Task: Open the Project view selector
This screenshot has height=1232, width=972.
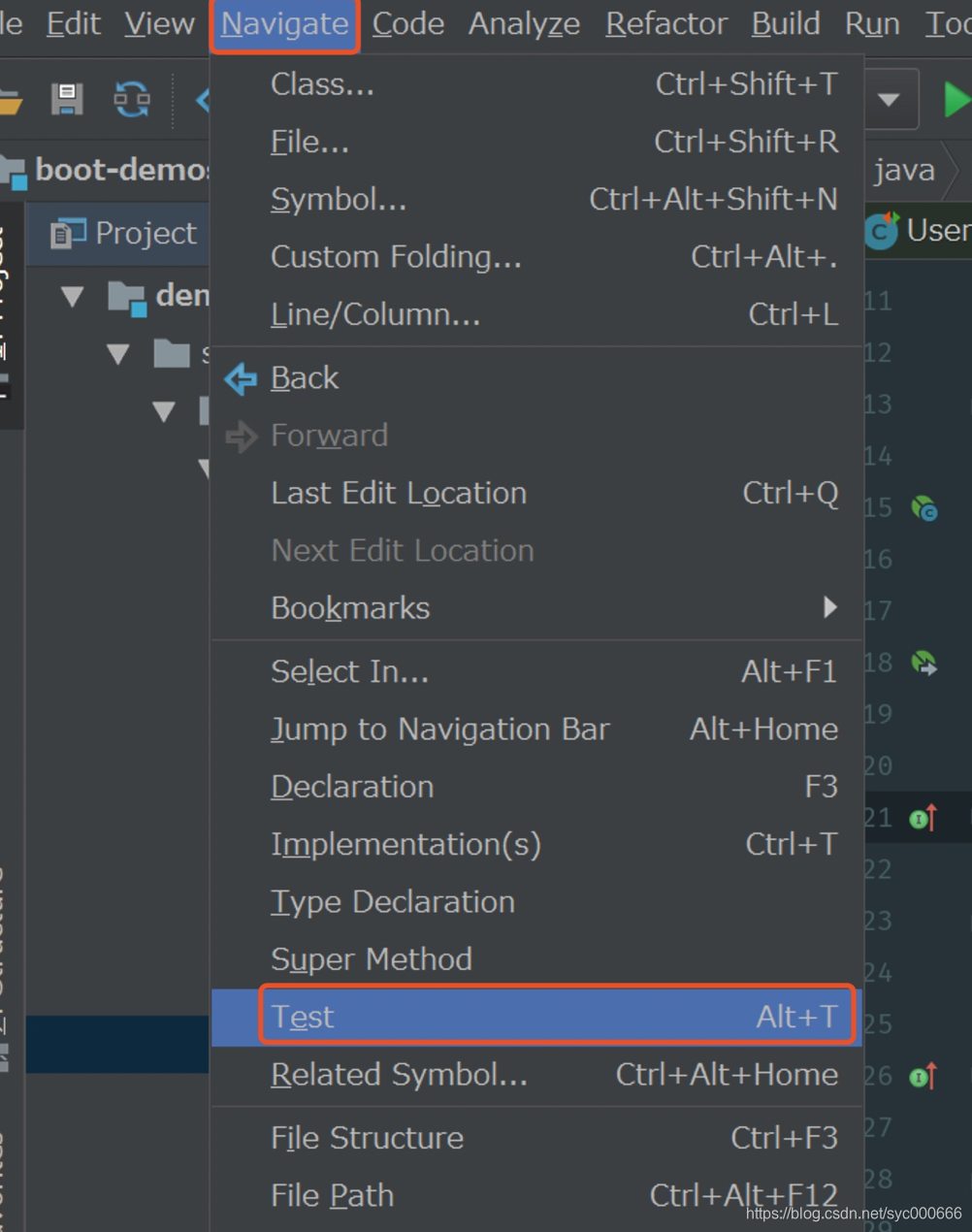Action: [124, 234]
